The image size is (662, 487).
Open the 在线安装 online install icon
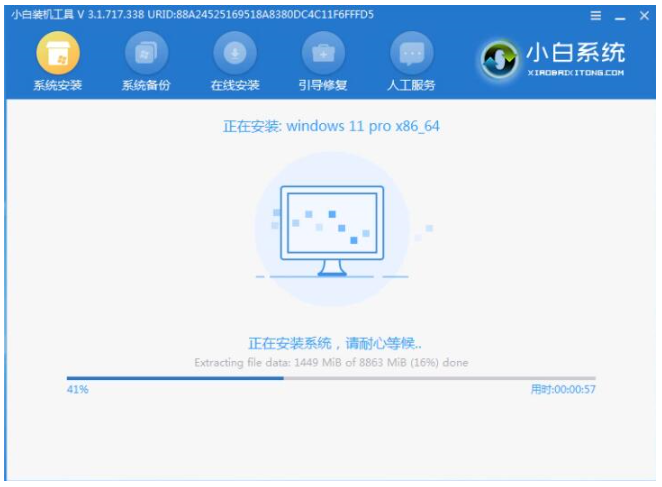tap(235, 53)
